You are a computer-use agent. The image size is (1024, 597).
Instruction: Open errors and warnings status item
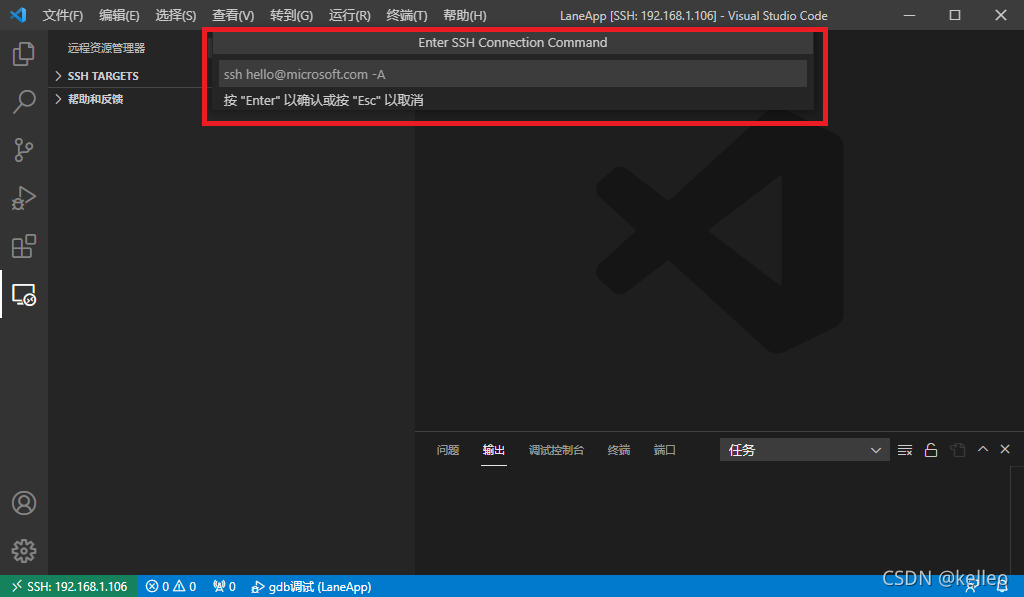click(x=170, y=587)
